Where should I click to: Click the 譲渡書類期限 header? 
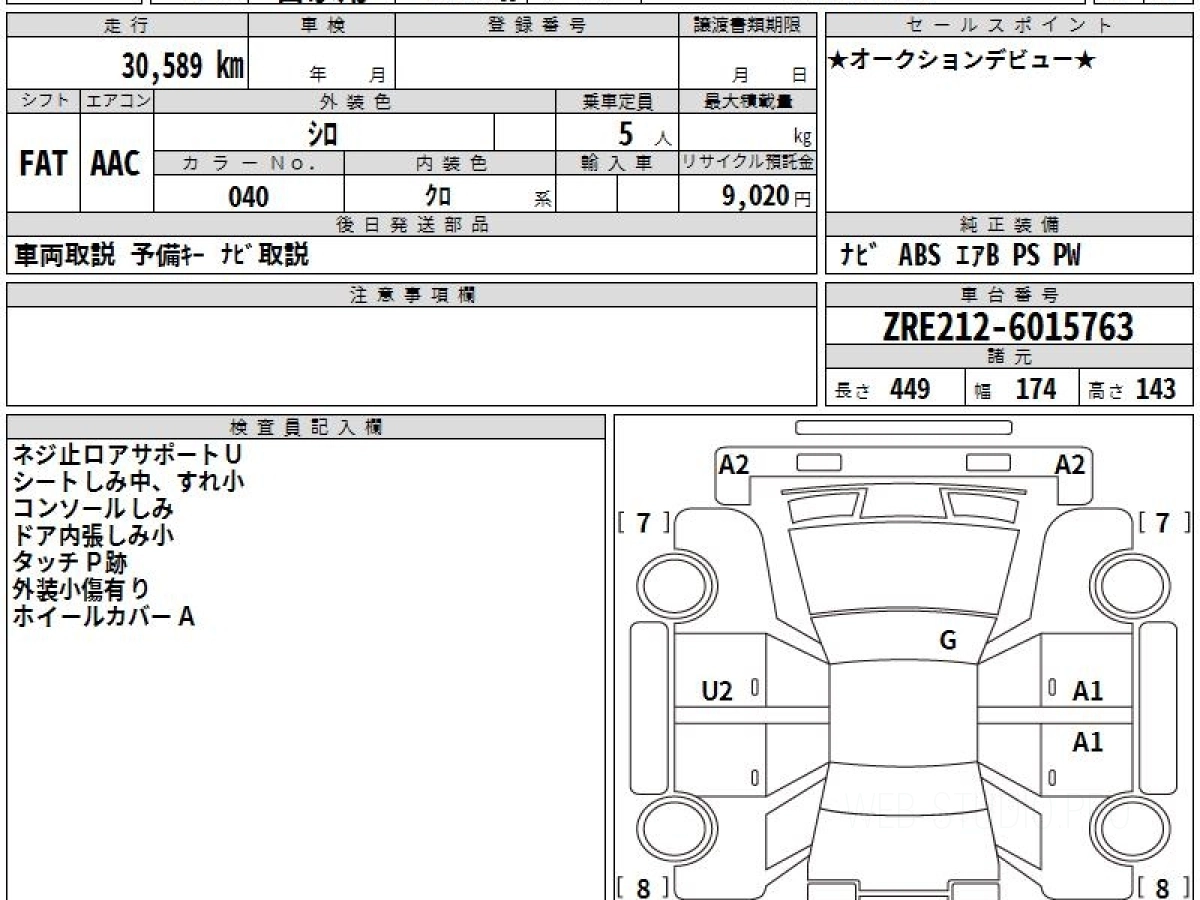747,26
